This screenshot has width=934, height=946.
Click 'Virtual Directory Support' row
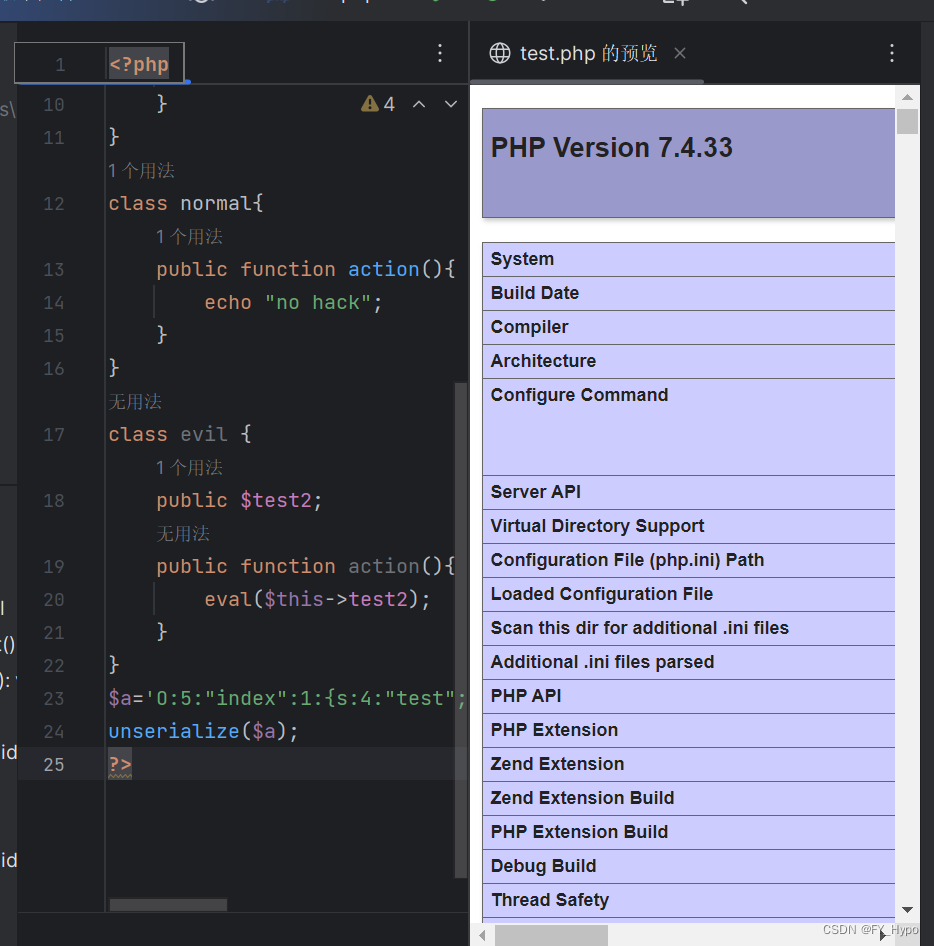[688, 526]
